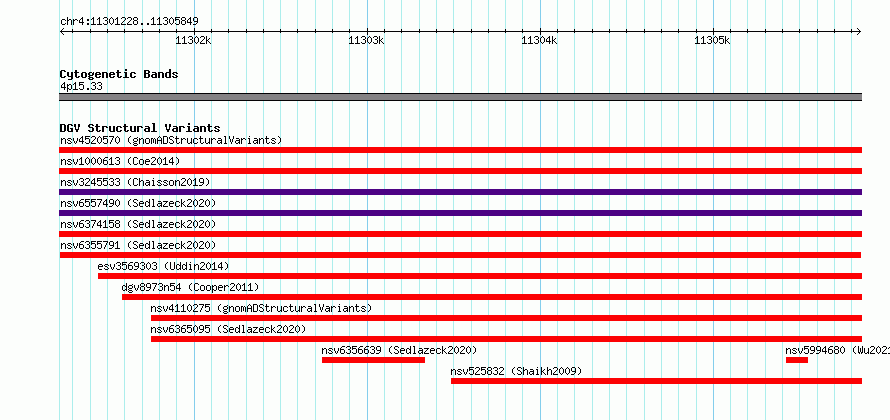This screenshot has height=420, width=890.
Task: Click the 11303k ruler mark
Action: (x=367, y=40)
